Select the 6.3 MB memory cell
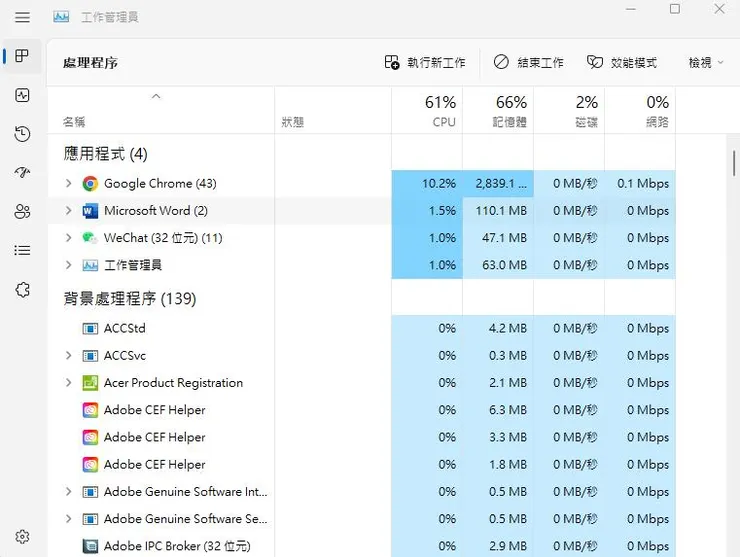The width and height of the screenshot is (740, 557). (x=498, y=410)
